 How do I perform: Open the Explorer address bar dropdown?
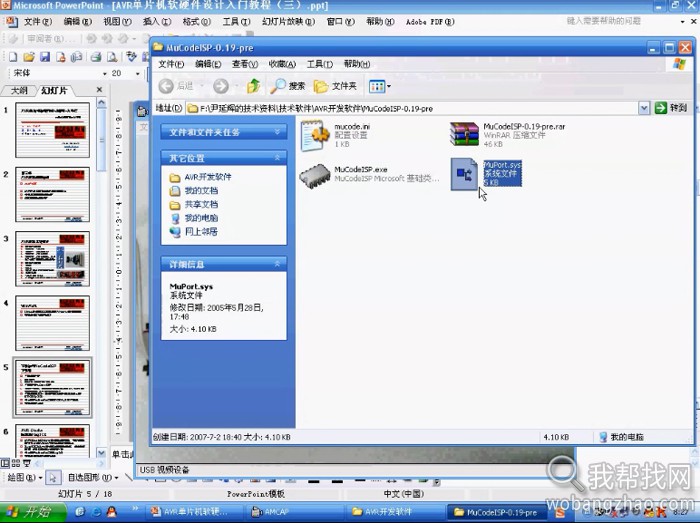[x=644, y=108]
